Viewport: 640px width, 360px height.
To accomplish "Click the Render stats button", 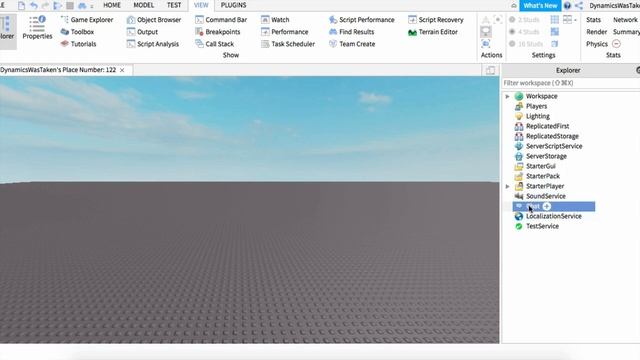I will click(x=597, y=32).
